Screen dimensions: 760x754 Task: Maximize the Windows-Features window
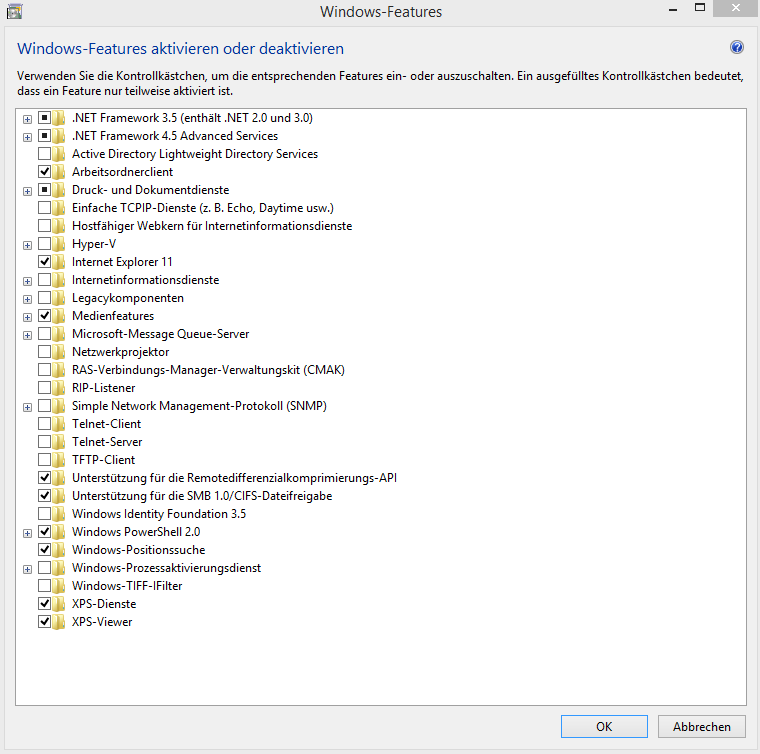[699, 8]
